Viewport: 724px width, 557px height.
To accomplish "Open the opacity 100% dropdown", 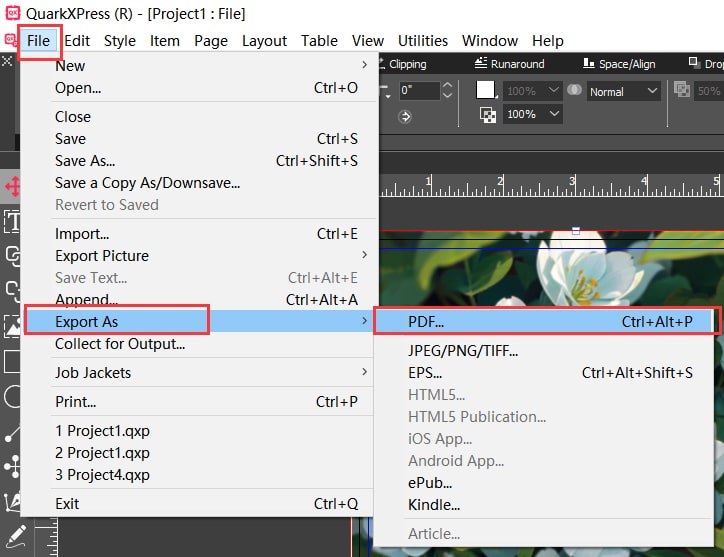I will (532, 114).
